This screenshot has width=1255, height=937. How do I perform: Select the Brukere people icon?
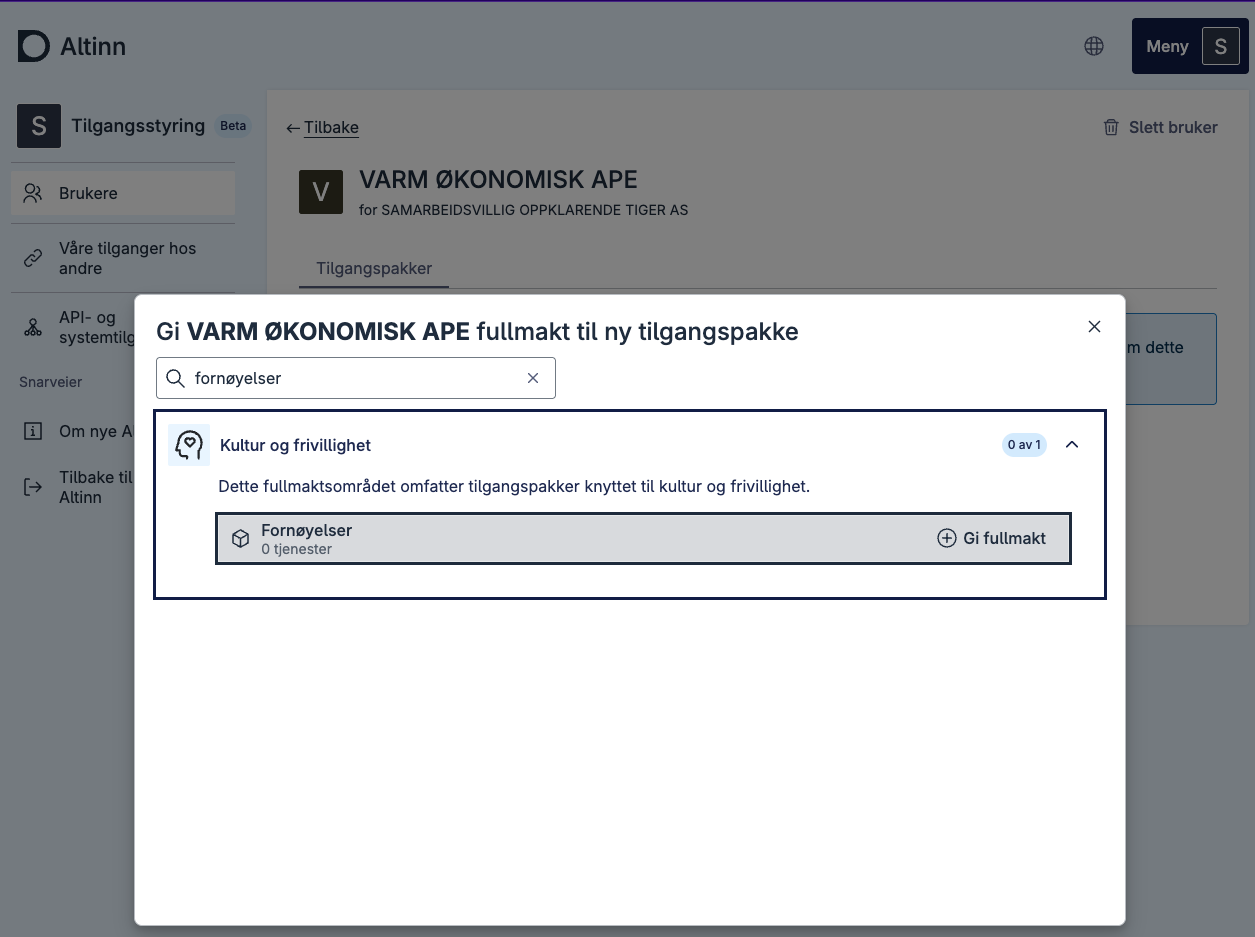33,192
